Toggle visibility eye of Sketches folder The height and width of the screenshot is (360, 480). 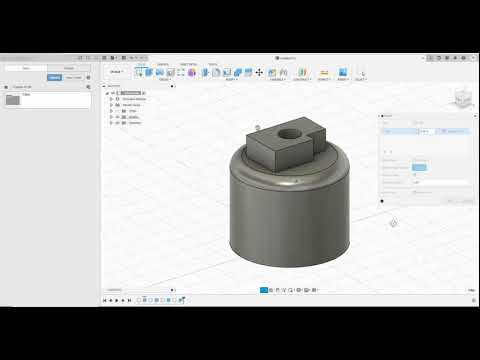pyautogui.click(x=117, y=123)
